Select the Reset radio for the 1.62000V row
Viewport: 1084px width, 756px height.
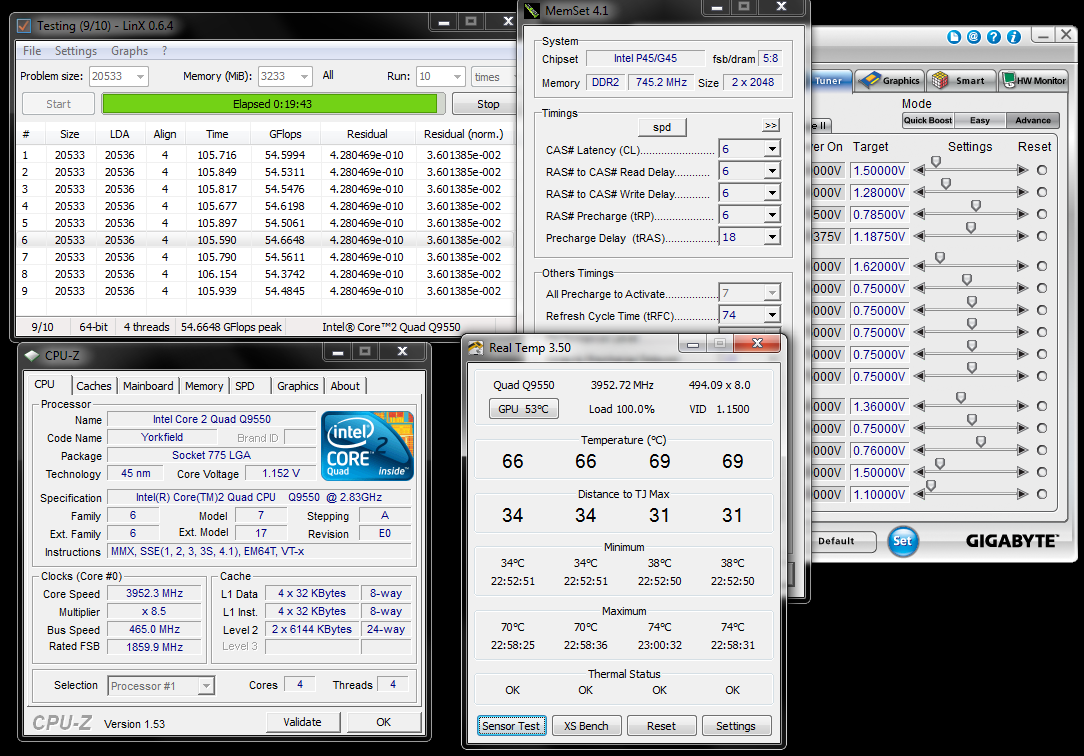(1042, 266)
